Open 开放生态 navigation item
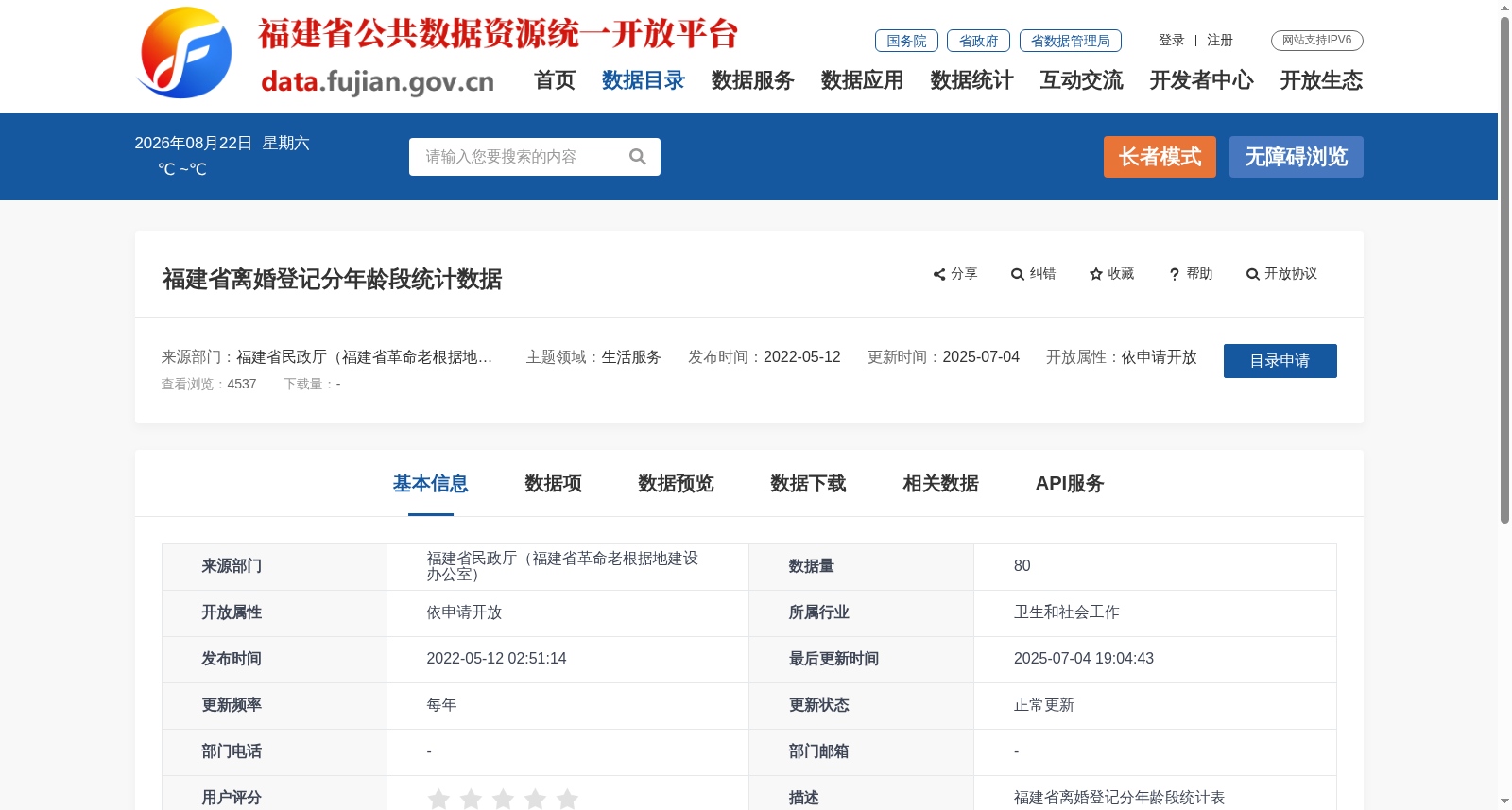 [1322, 80]
